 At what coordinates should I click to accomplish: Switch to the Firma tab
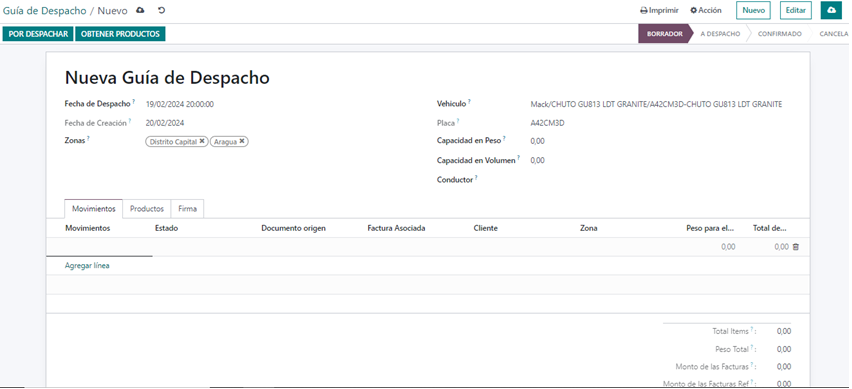[187, 209]
